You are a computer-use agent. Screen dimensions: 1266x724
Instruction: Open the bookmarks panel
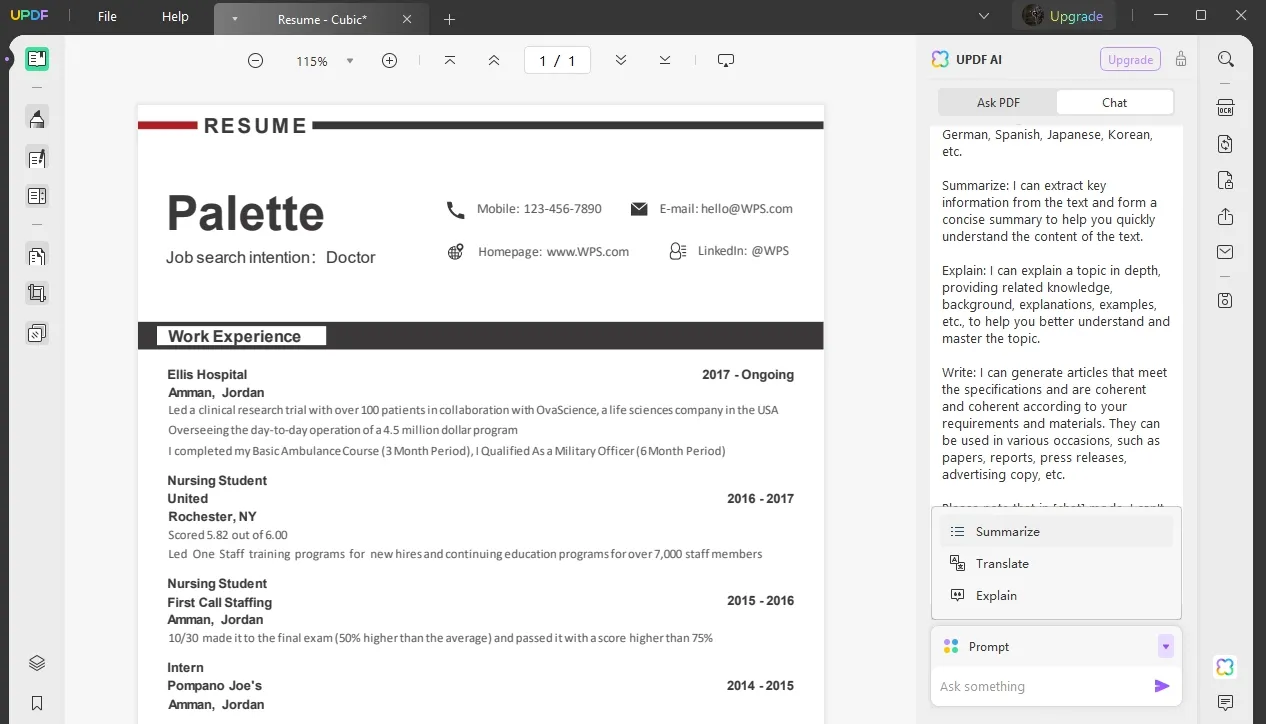[x=37, y=703]
